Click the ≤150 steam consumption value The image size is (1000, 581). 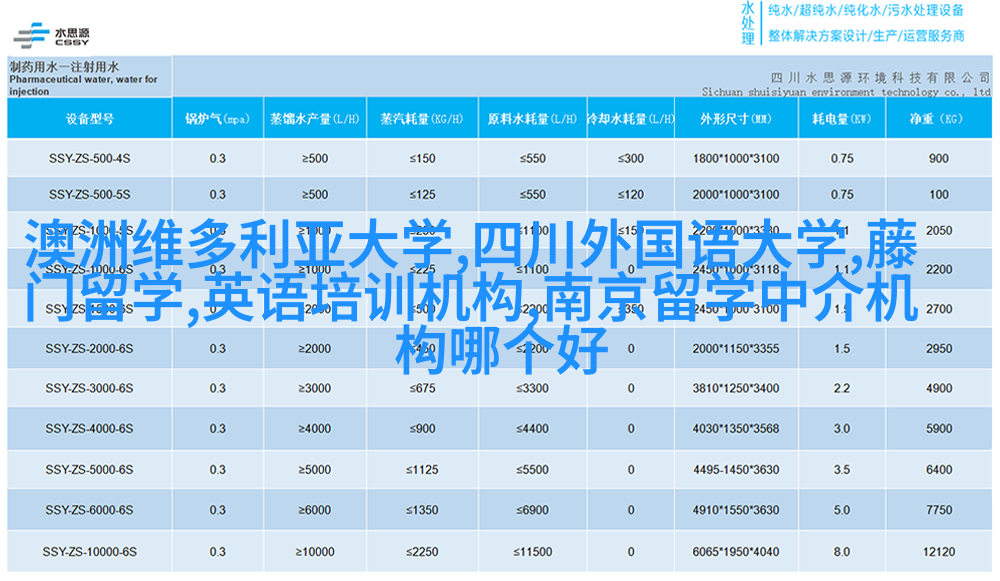(x=422, y=158)
